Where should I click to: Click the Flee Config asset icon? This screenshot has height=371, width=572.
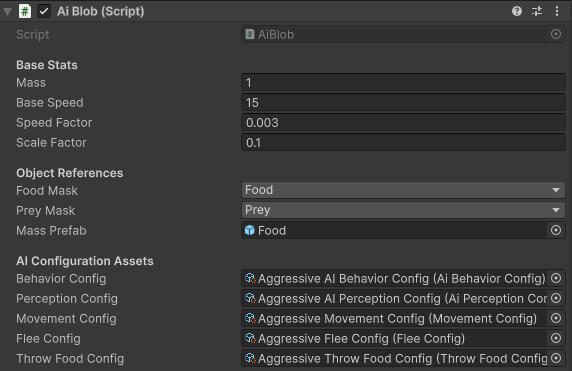pos(250,339)
